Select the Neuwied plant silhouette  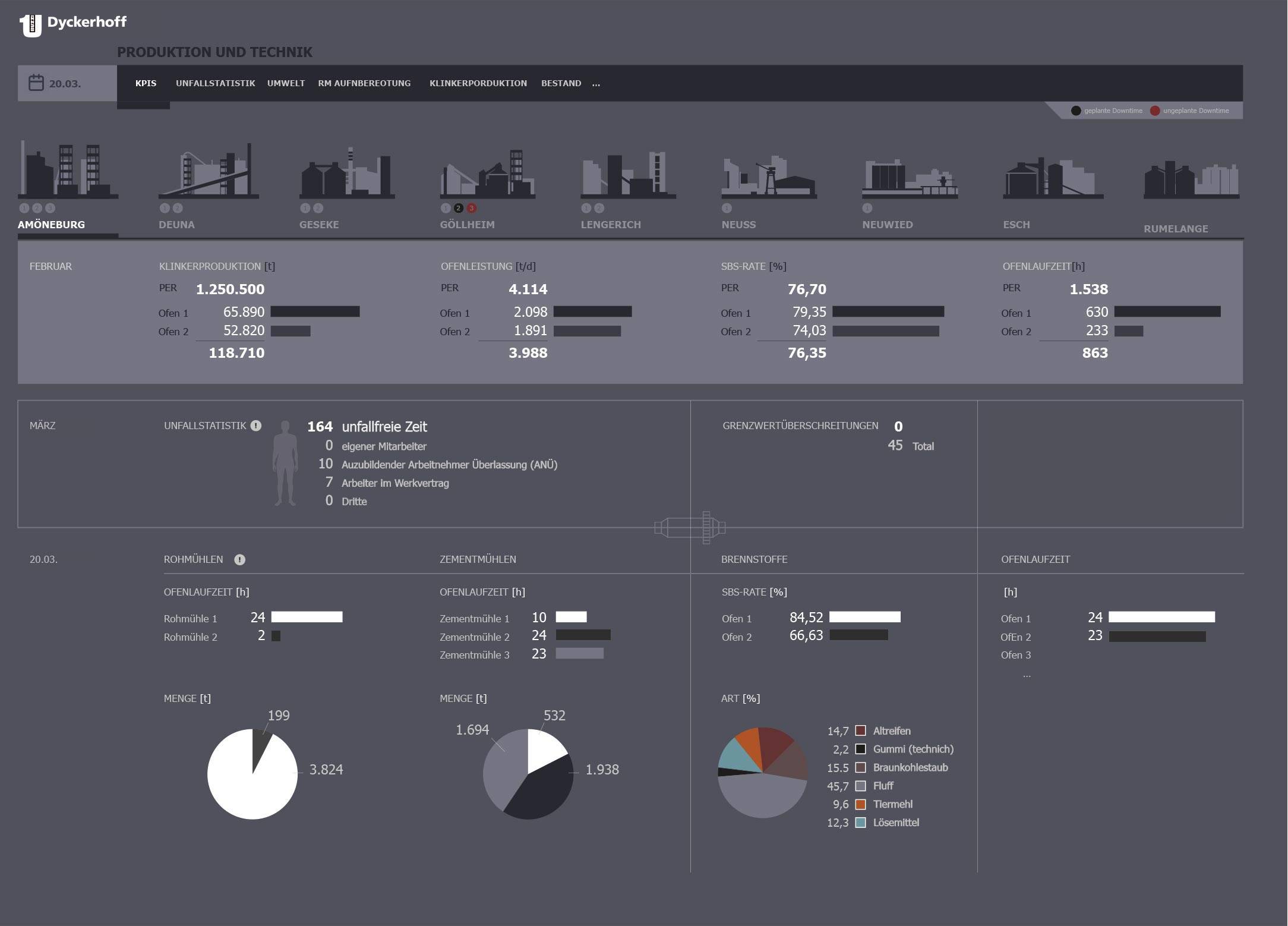[910, 178]
